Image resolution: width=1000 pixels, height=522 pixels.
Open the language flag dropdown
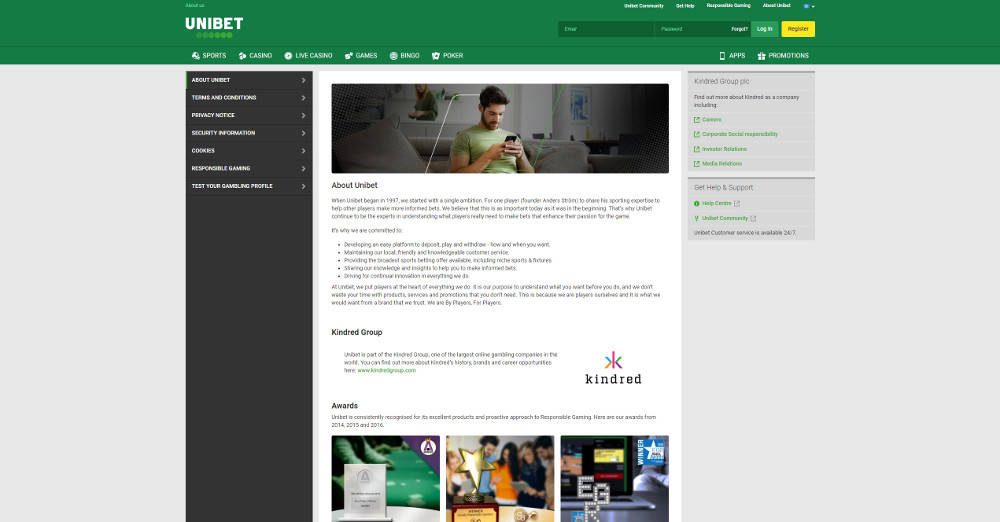809,6
